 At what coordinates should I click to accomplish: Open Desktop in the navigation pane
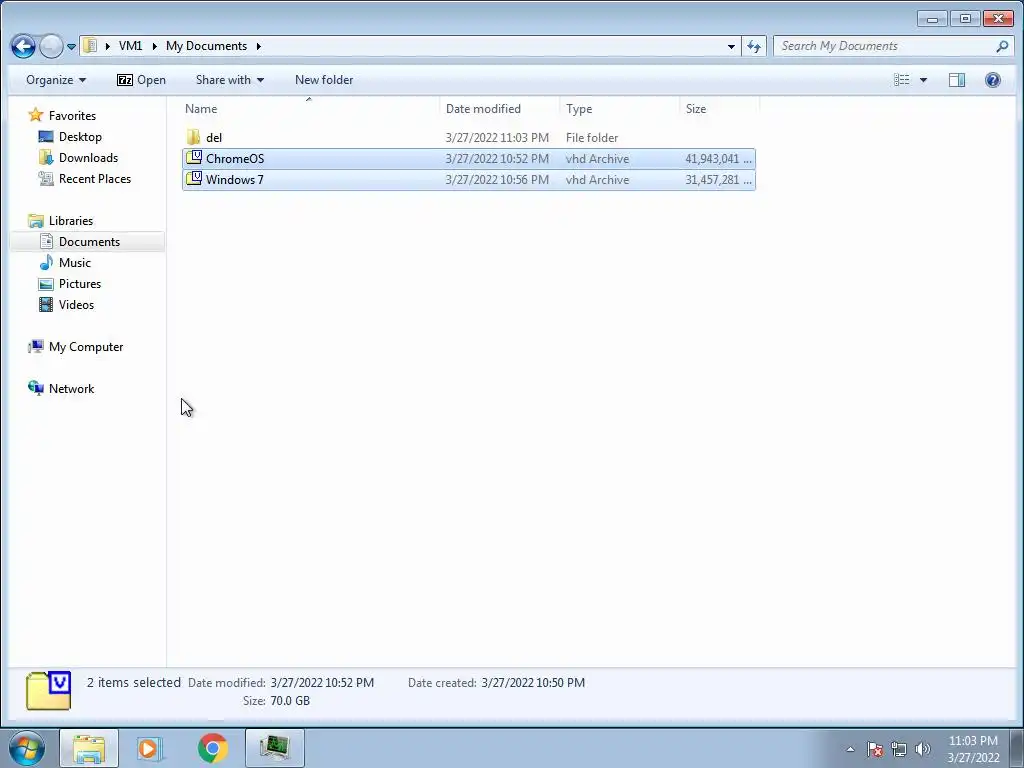pos(80,136)
